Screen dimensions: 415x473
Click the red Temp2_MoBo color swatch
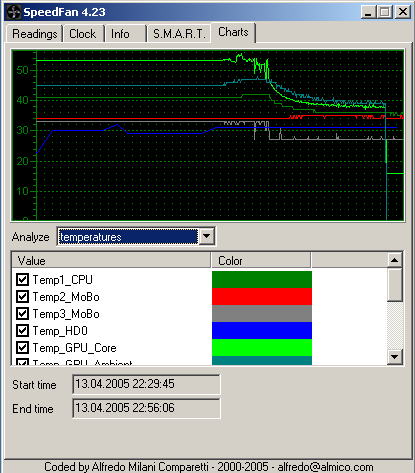pyautogui.click(x=262, y=296)
